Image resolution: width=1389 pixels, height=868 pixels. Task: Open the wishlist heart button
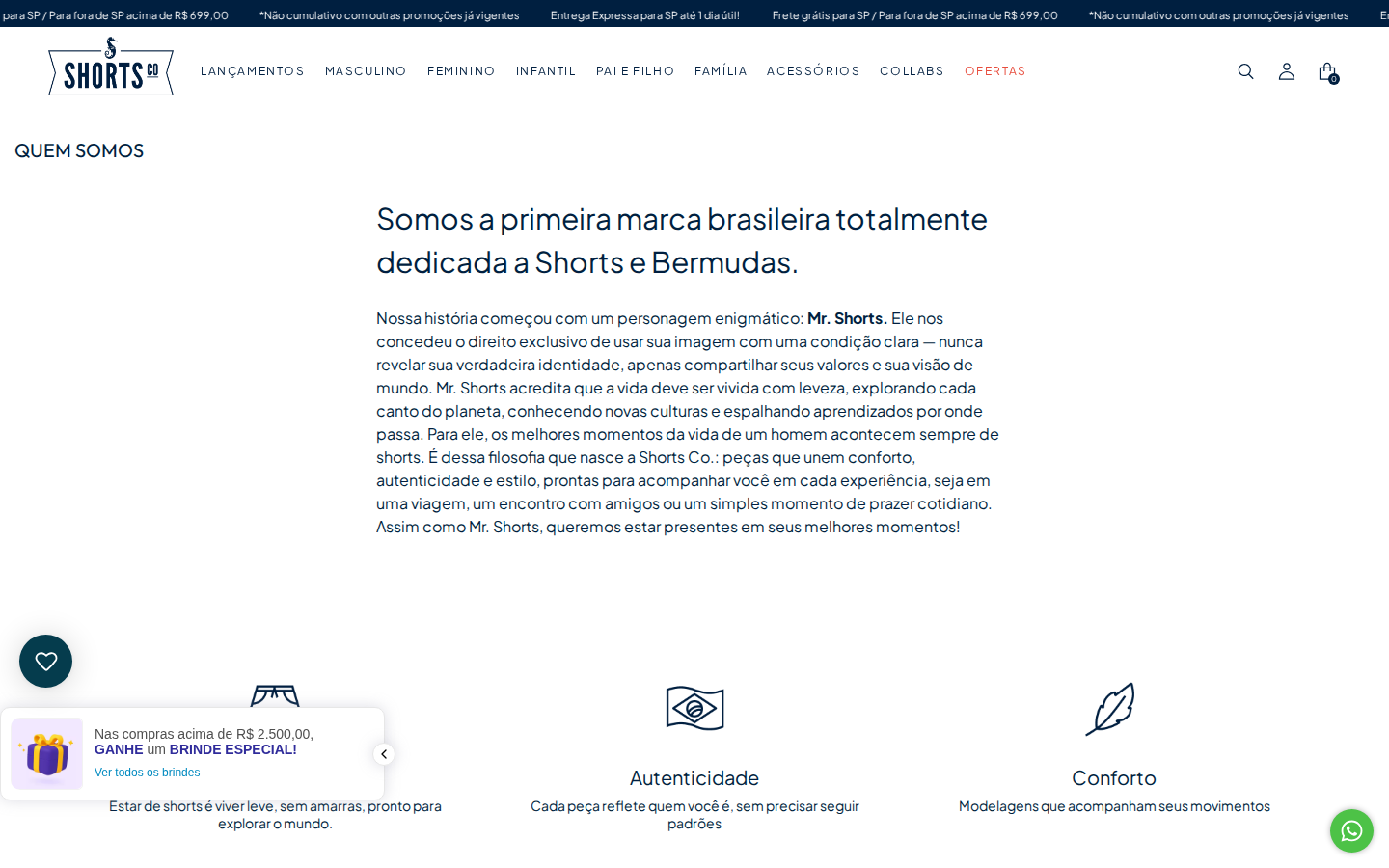45,661
